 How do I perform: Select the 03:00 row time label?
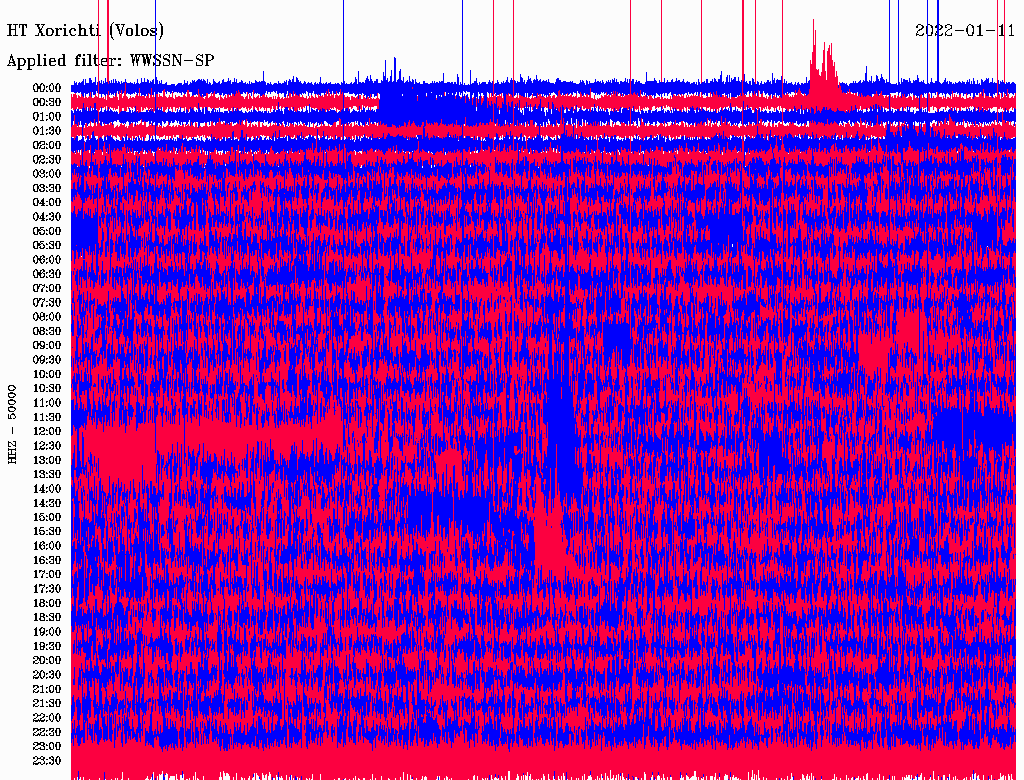coord(47,174)
